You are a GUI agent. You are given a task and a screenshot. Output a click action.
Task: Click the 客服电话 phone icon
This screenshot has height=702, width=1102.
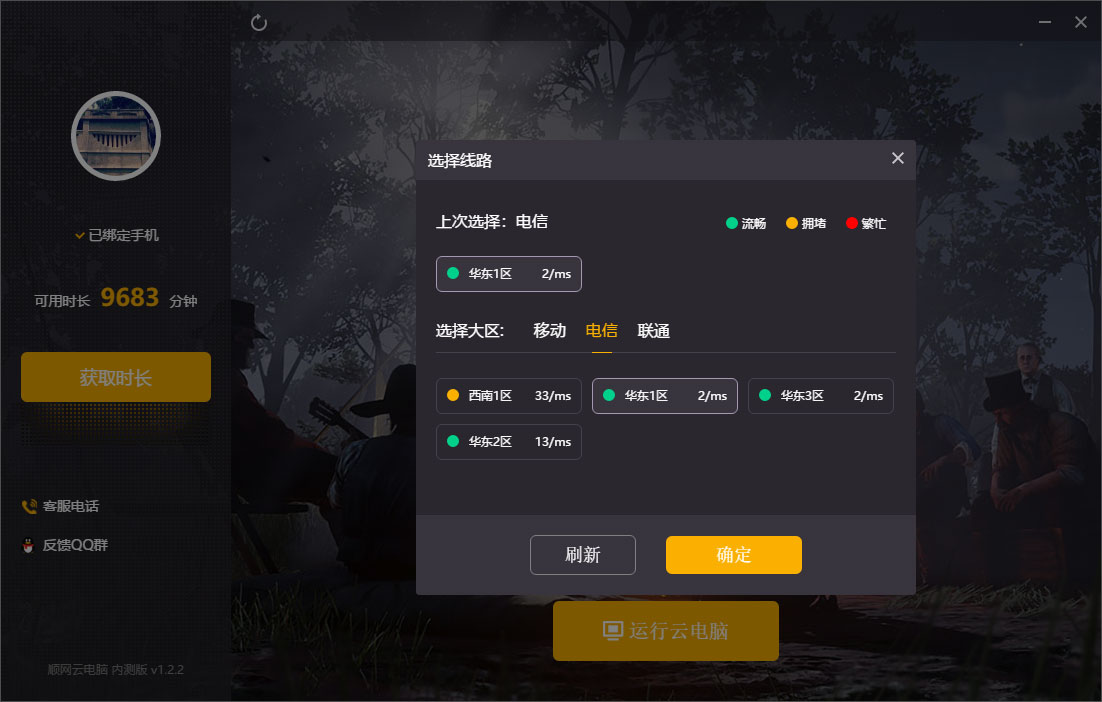pos(29,507)
